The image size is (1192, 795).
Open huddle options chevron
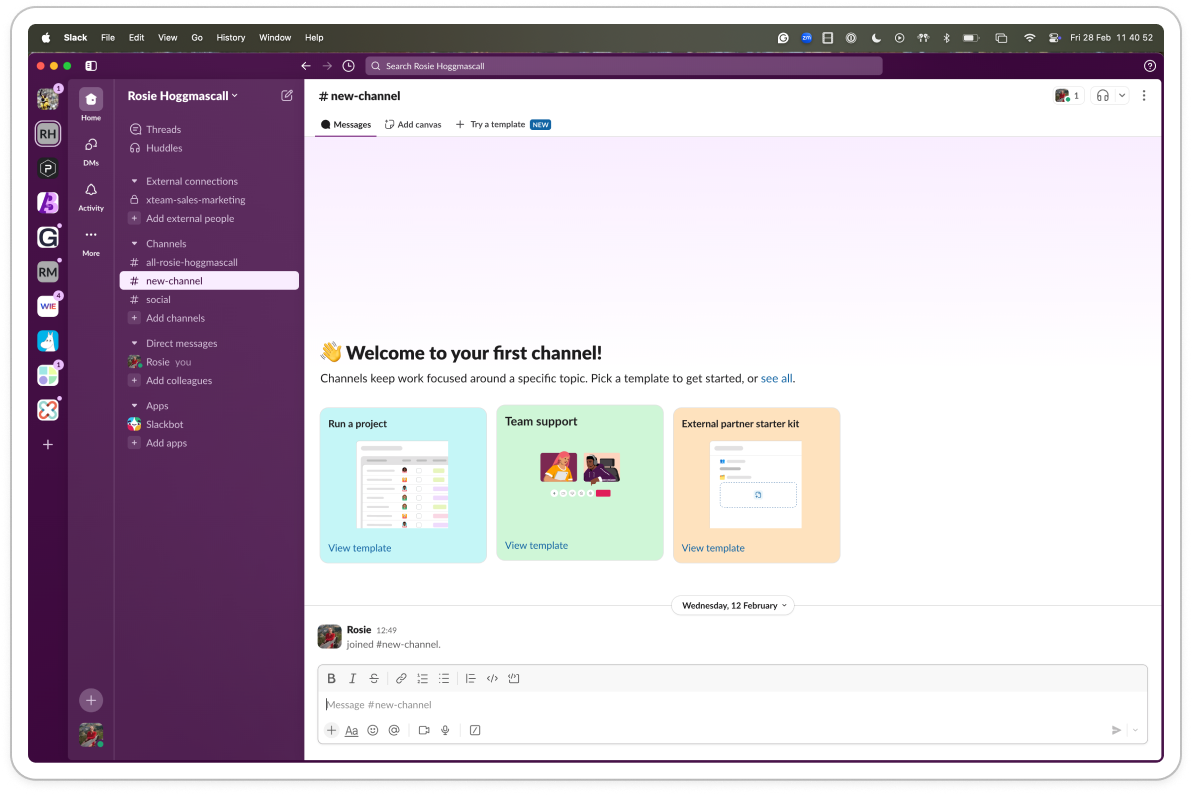click(x=1122, y=96)
